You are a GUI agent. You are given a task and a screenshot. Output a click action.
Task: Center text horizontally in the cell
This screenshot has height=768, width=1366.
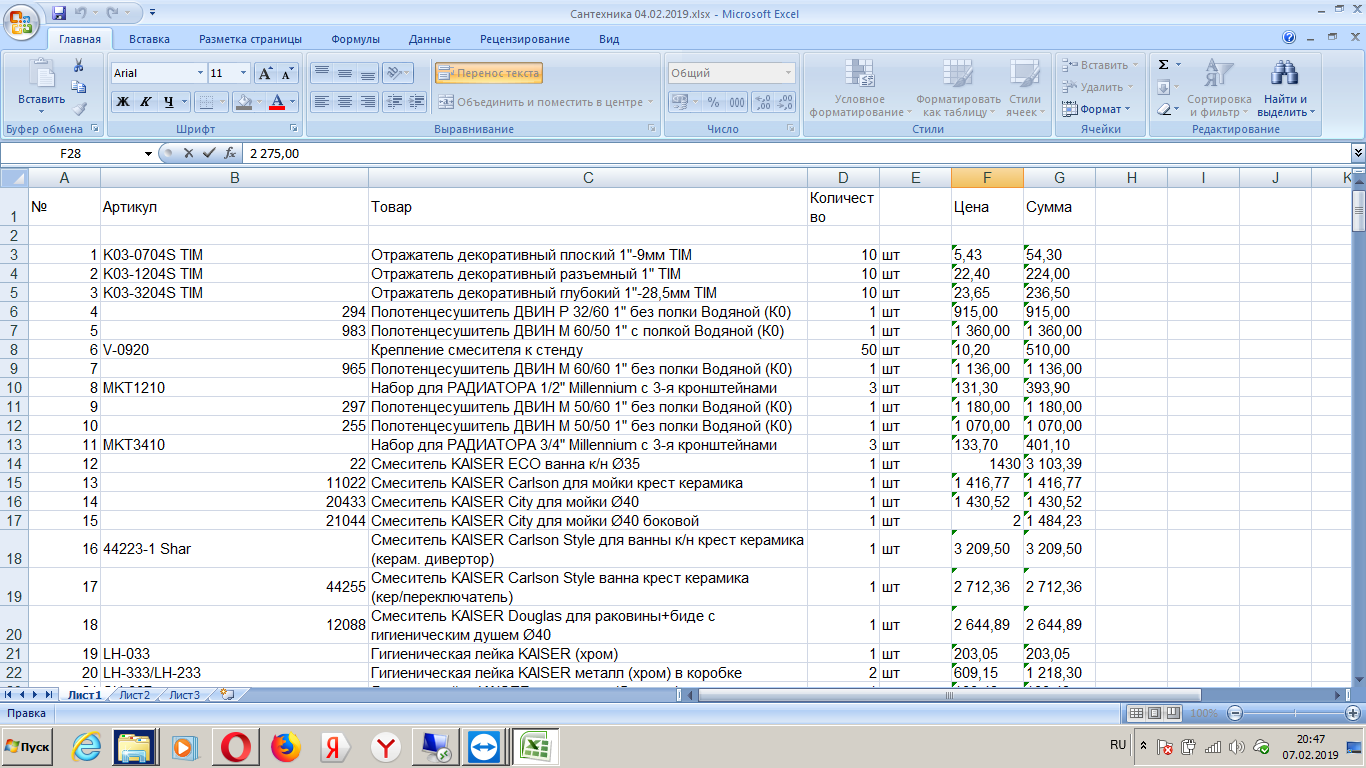[345, 101]
